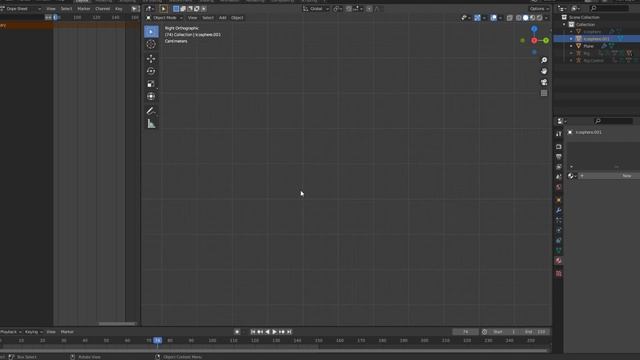Collapse the Collection in outliner
Screen dimensions: 640x360
pyautogui.click(x=565, y=24)
